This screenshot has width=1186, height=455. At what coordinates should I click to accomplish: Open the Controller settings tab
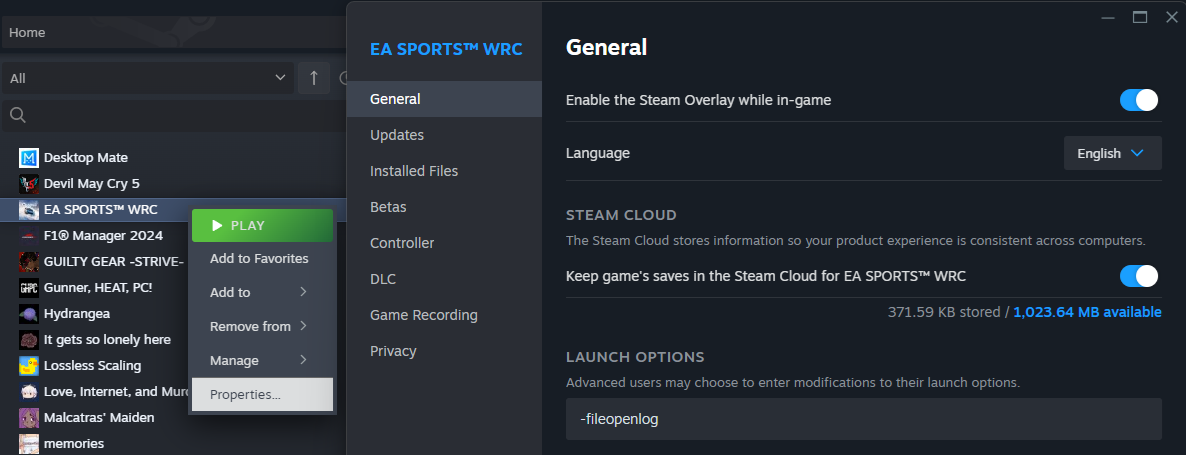click(x=402, y=243)
